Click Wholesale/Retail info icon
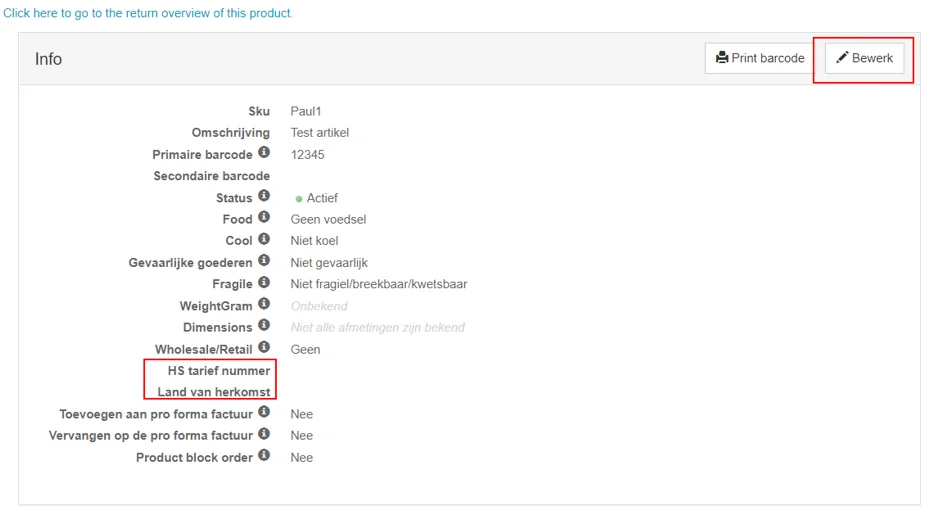Image resolution: width=931 pixels, height=514 pixels. pyautogui.click(x=264, y=347)
